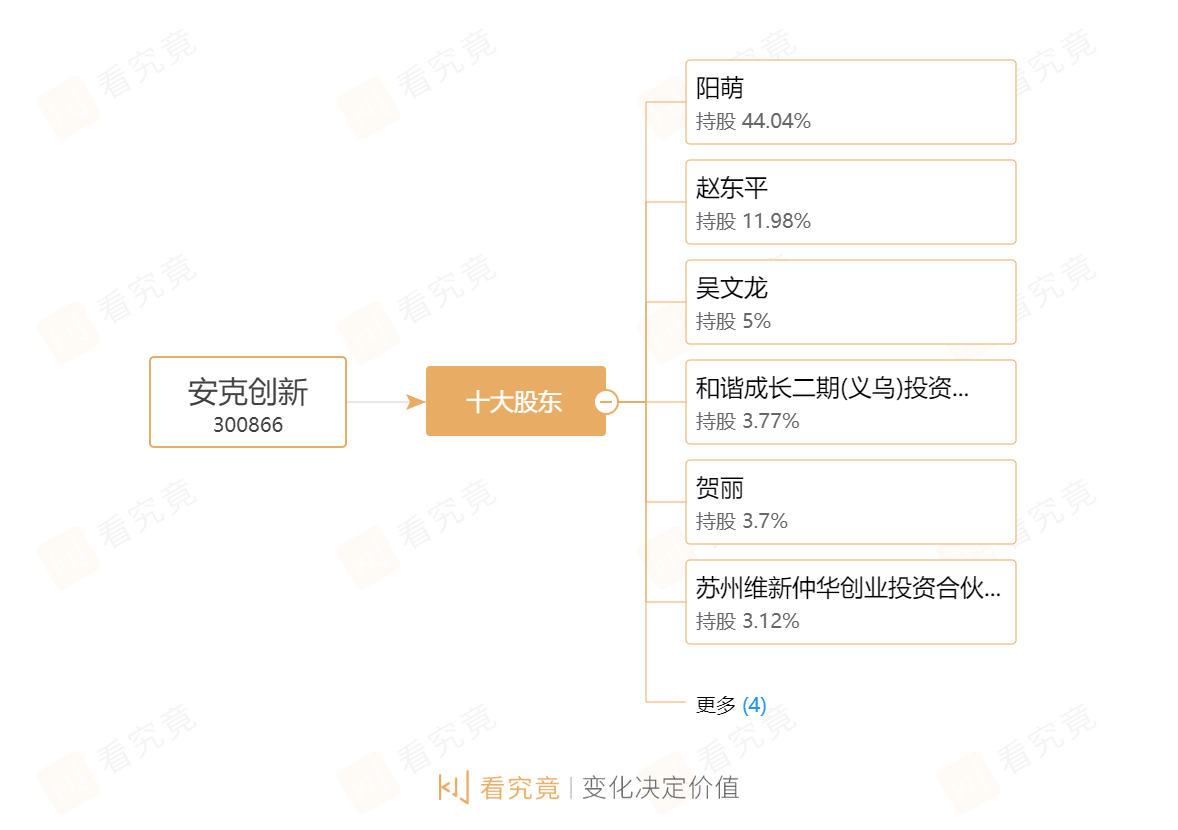Screen dimensions: 1178x830
Task: Click the 看究竟 logo icon at bottom
Action: click(454, 787)
